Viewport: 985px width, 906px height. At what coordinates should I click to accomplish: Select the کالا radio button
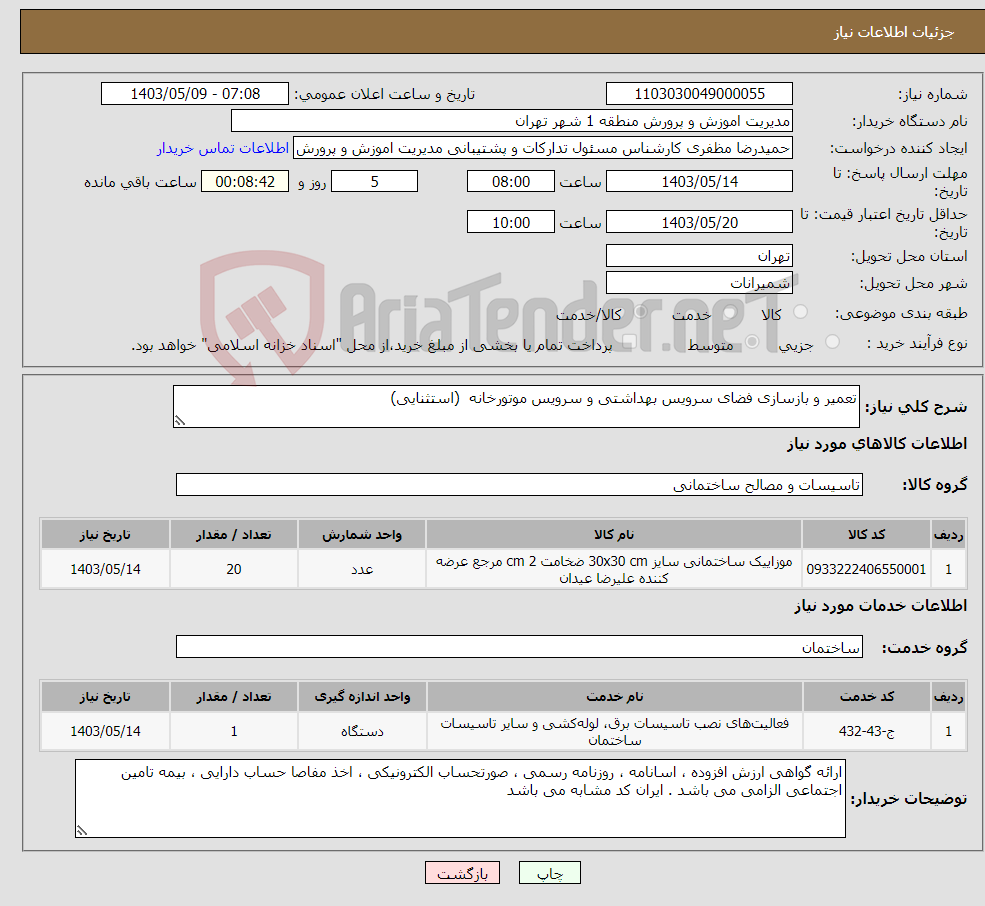tap(800, 312)
